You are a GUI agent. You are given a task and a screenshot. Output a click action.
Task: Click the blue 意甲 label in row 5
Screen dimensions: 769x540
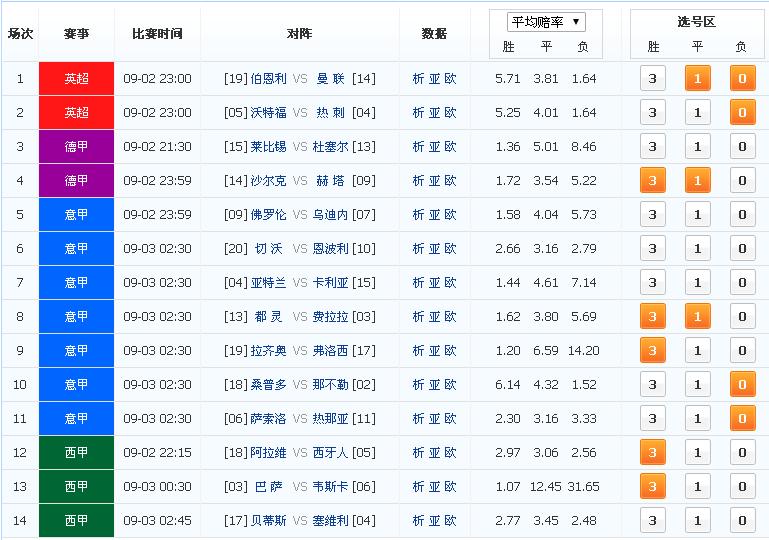click(77, 214)
